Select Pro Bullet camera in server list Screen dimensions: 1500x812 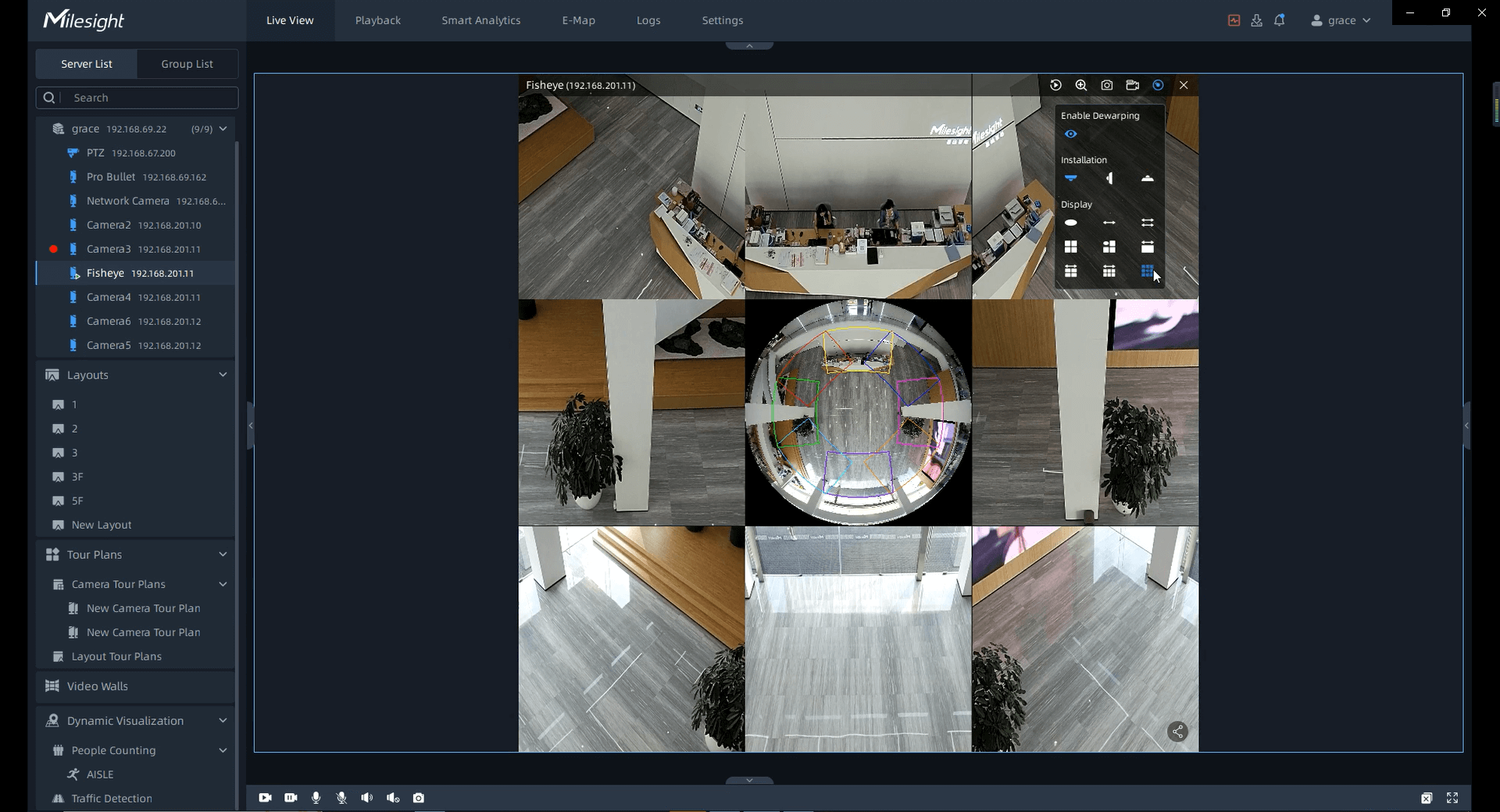click(x=111, y=177)
